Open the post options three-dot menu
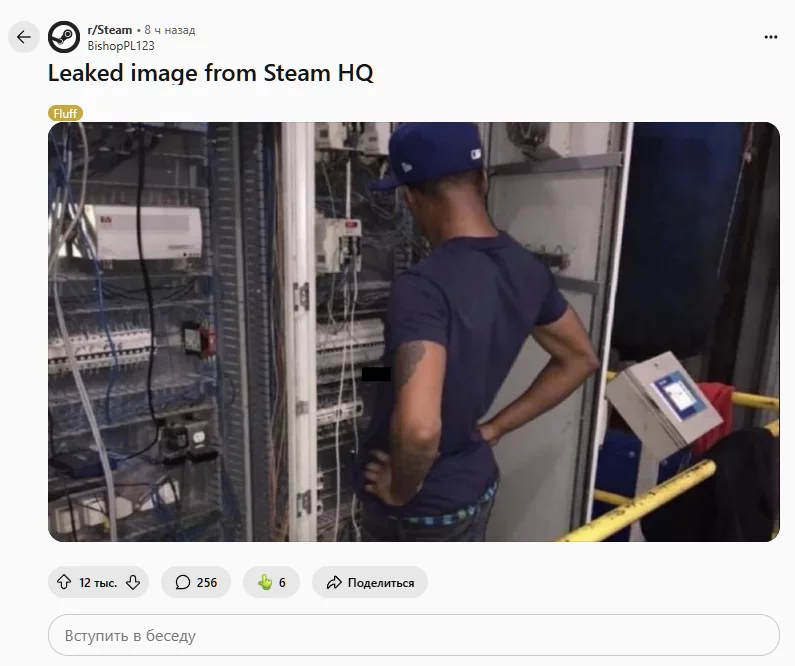The image size is (795, 666). (771, 37)
